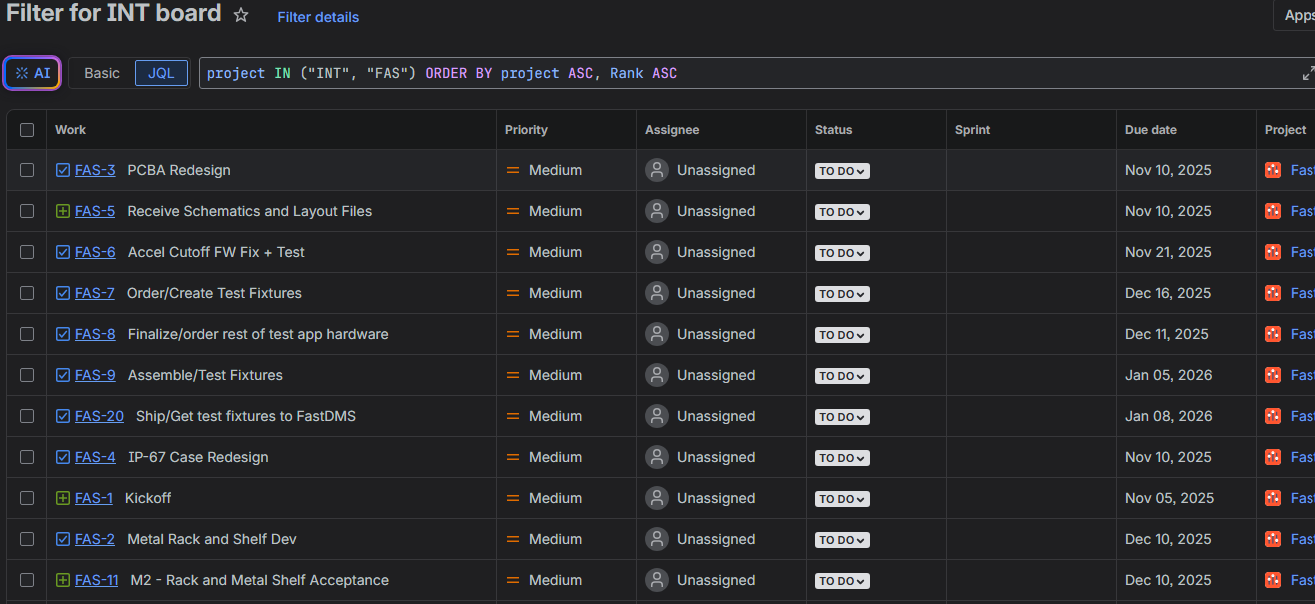Switch to JQL search mode
Screen dimensions: 1315x604
tap(161, 73)
